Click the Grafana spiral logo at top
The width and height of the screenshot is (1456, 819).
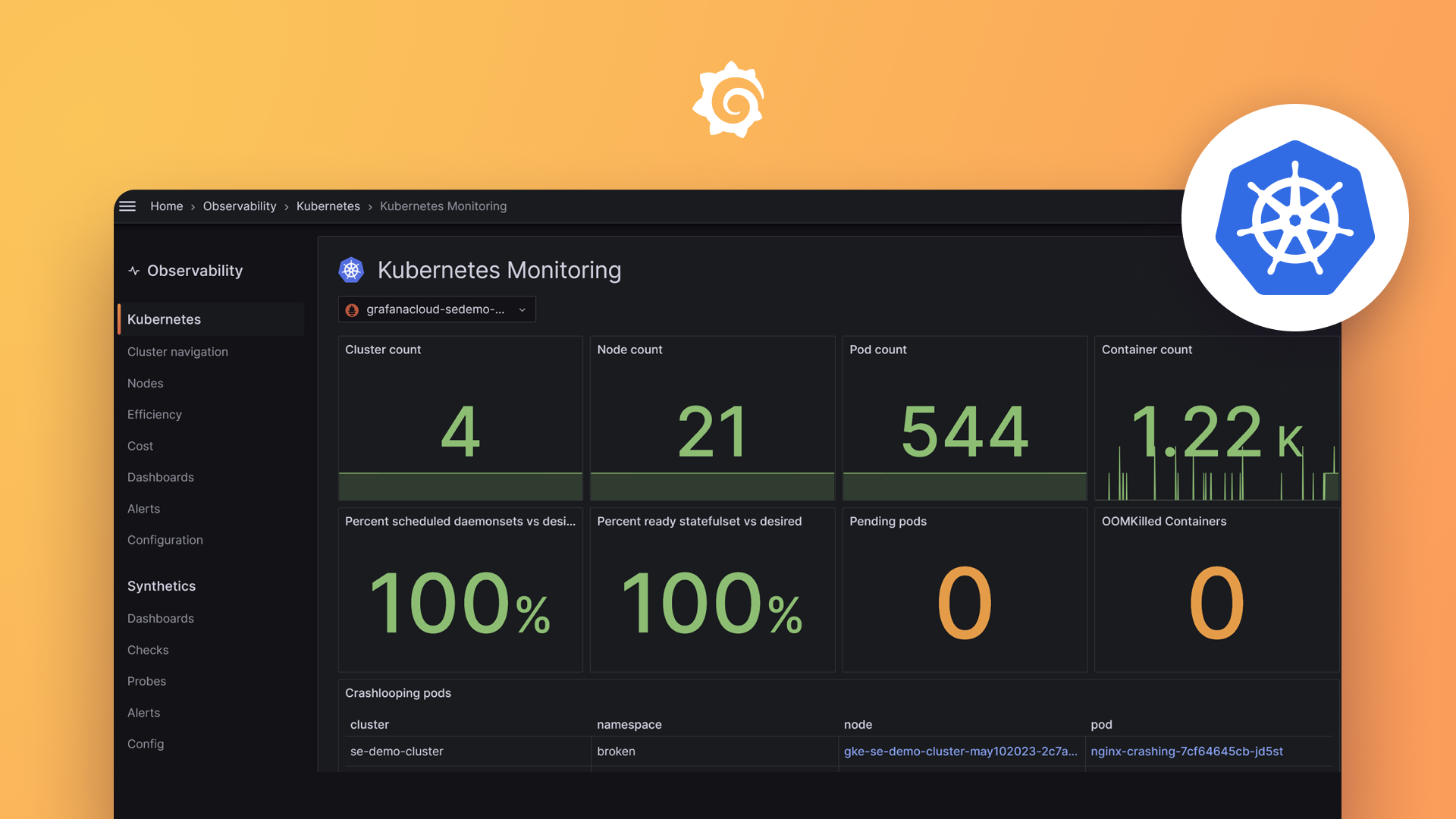[x=728, y=100]
